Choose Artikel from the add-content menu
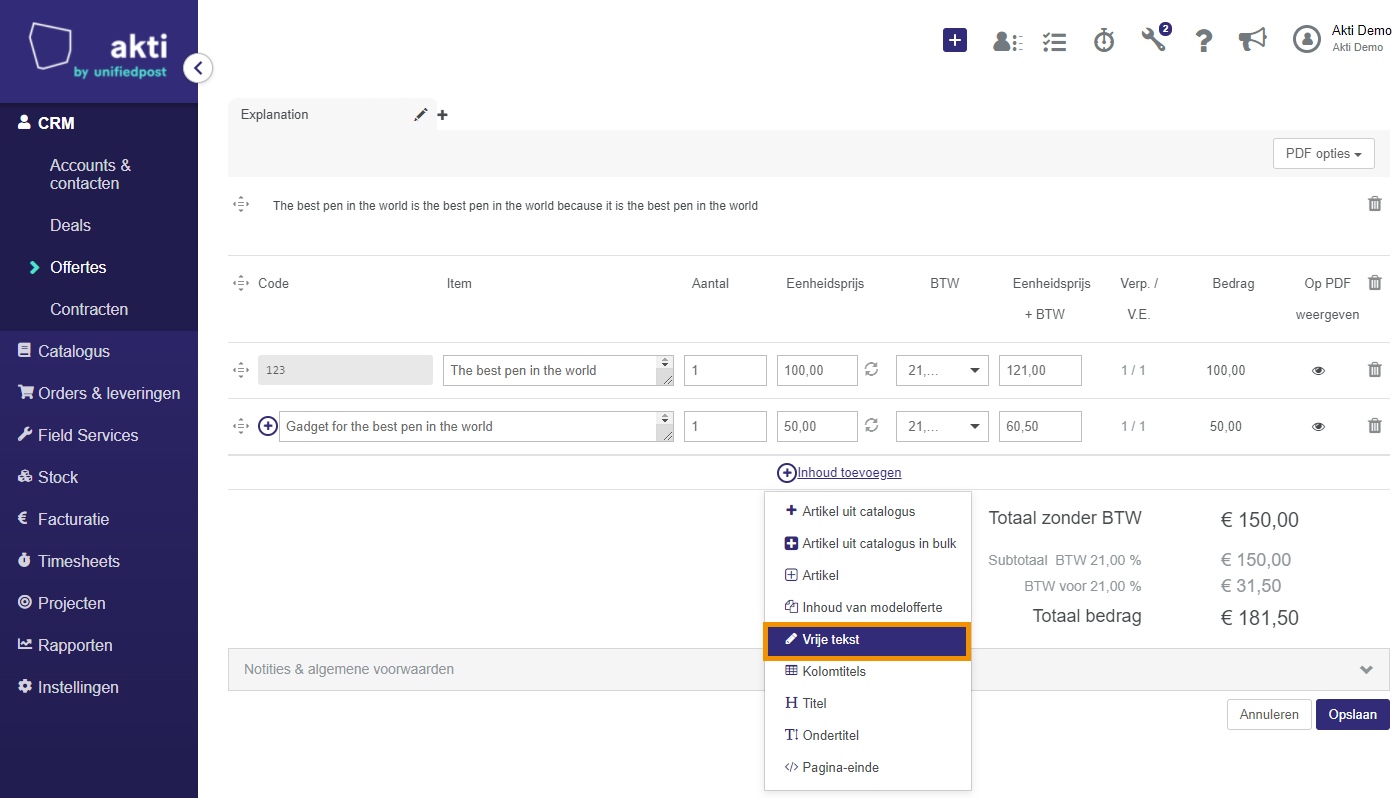 coord(868,575)
